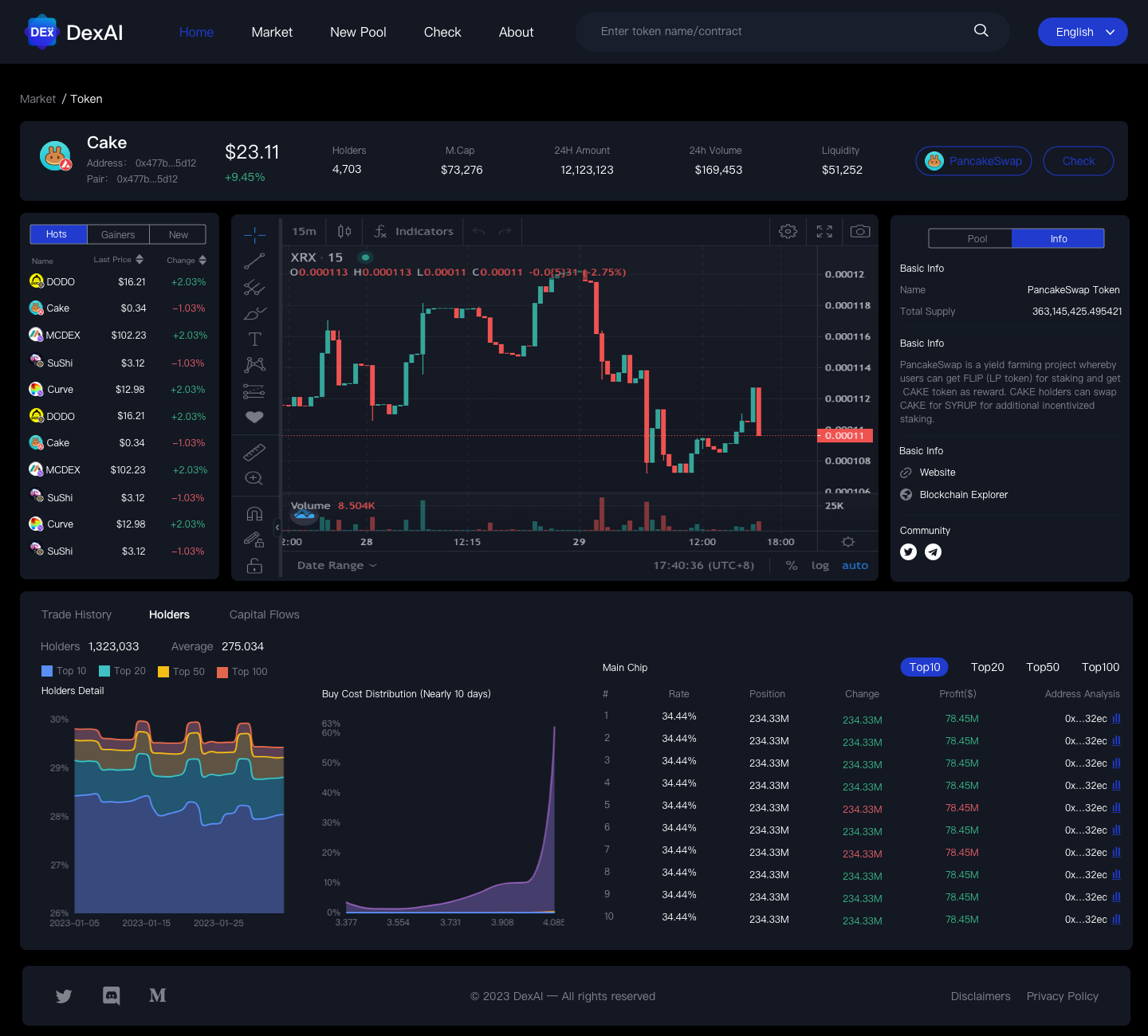This screenshot has height=1036, width=1148.
Task: Select the Top20 Main Chip filter
Action: tap(987, 667)
